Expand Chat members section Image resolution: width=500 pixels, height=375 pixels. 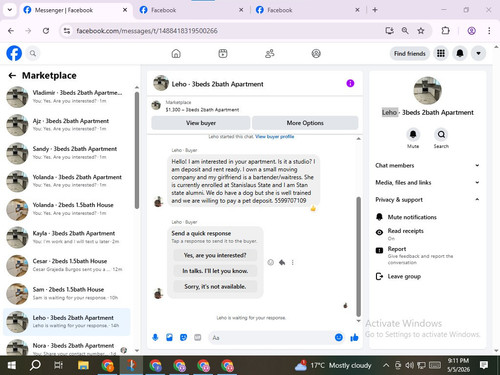point(427,165)
